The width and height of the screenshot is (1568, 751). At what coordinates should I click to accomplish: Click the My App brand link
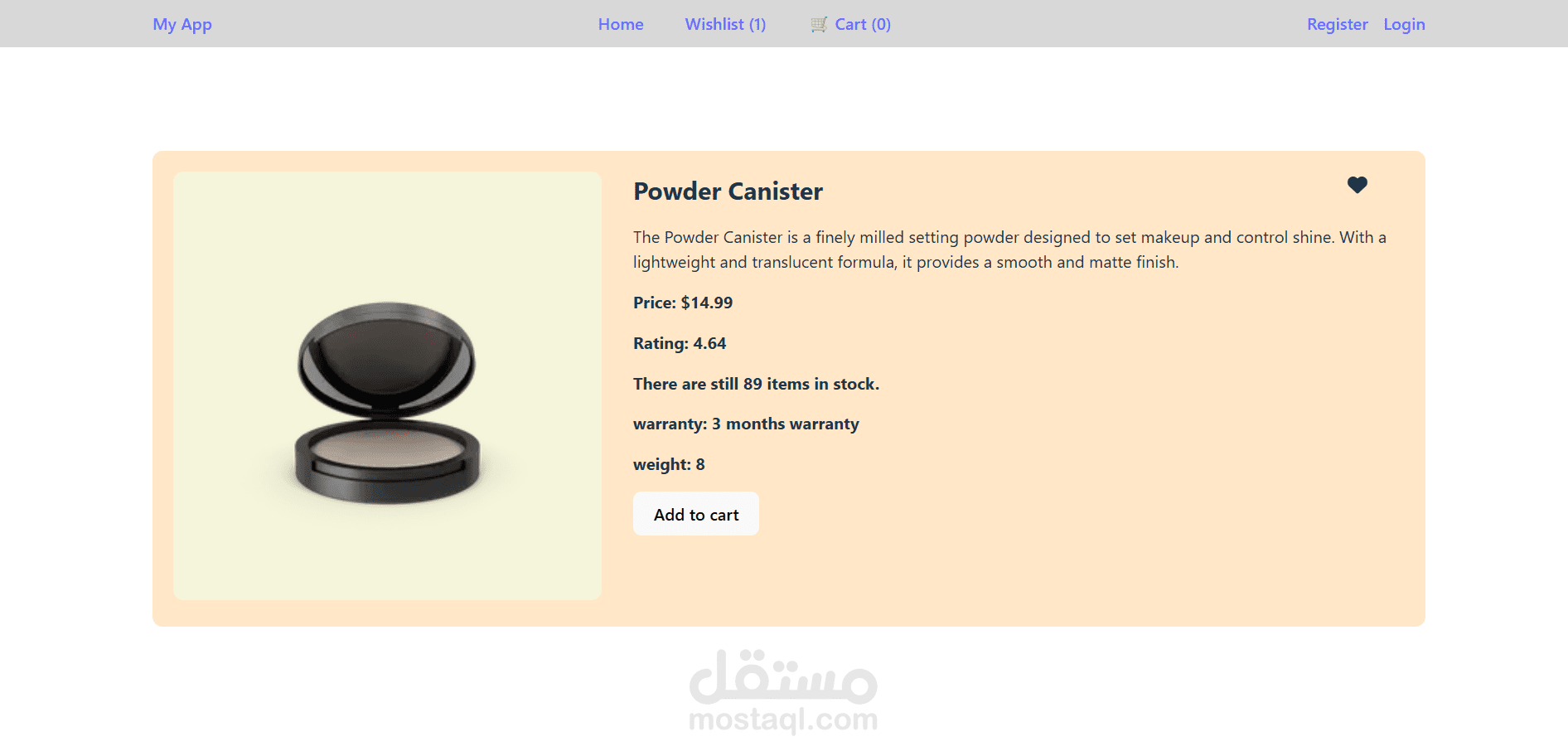tap(182, 24)
